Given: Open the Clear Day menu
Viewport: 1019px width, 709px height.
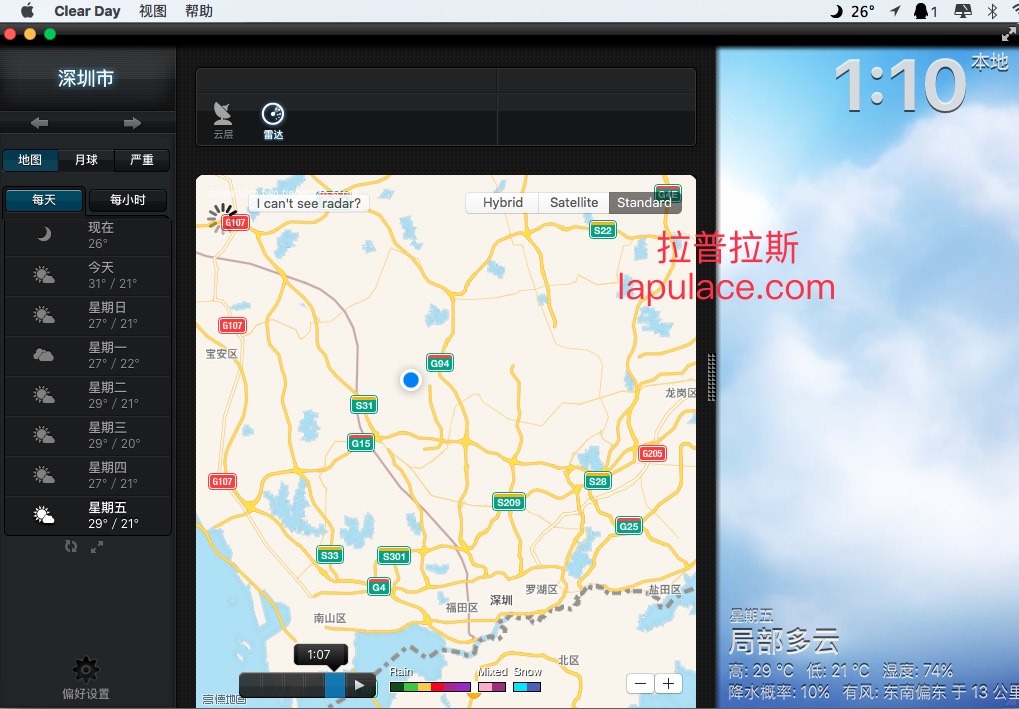Looking at the screenshot, I should (87, 11).
